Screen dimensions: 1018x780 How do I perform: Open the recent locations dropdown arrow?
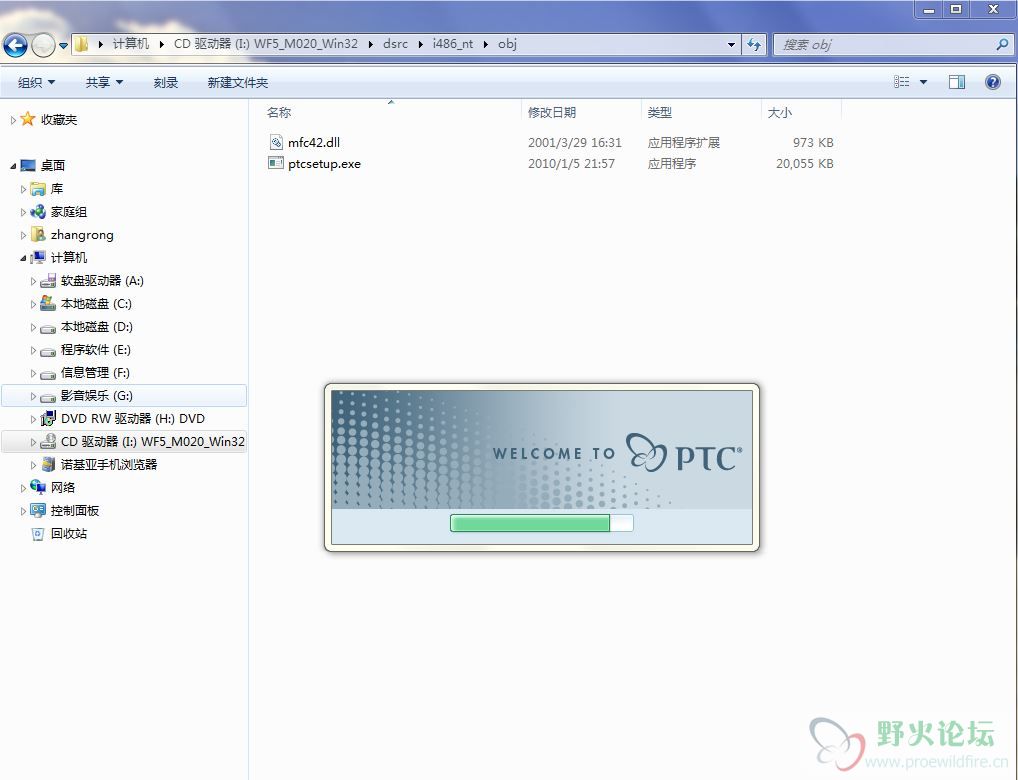tap(63, 45)
